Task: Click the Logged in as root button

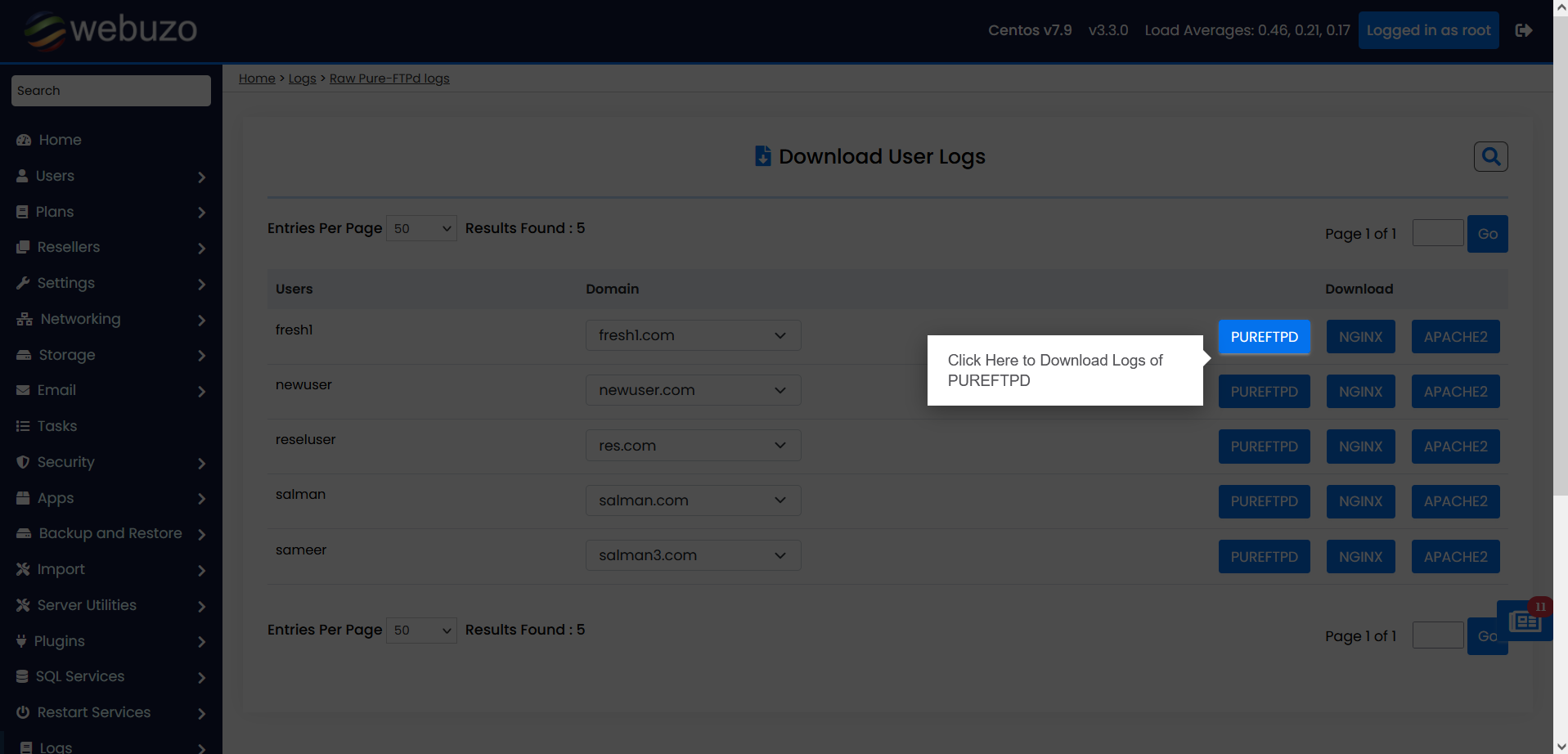Action: 1428,30
